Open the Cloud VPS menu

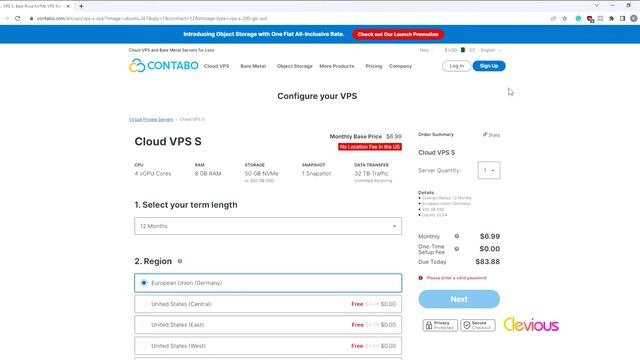(x=216, y=66)
